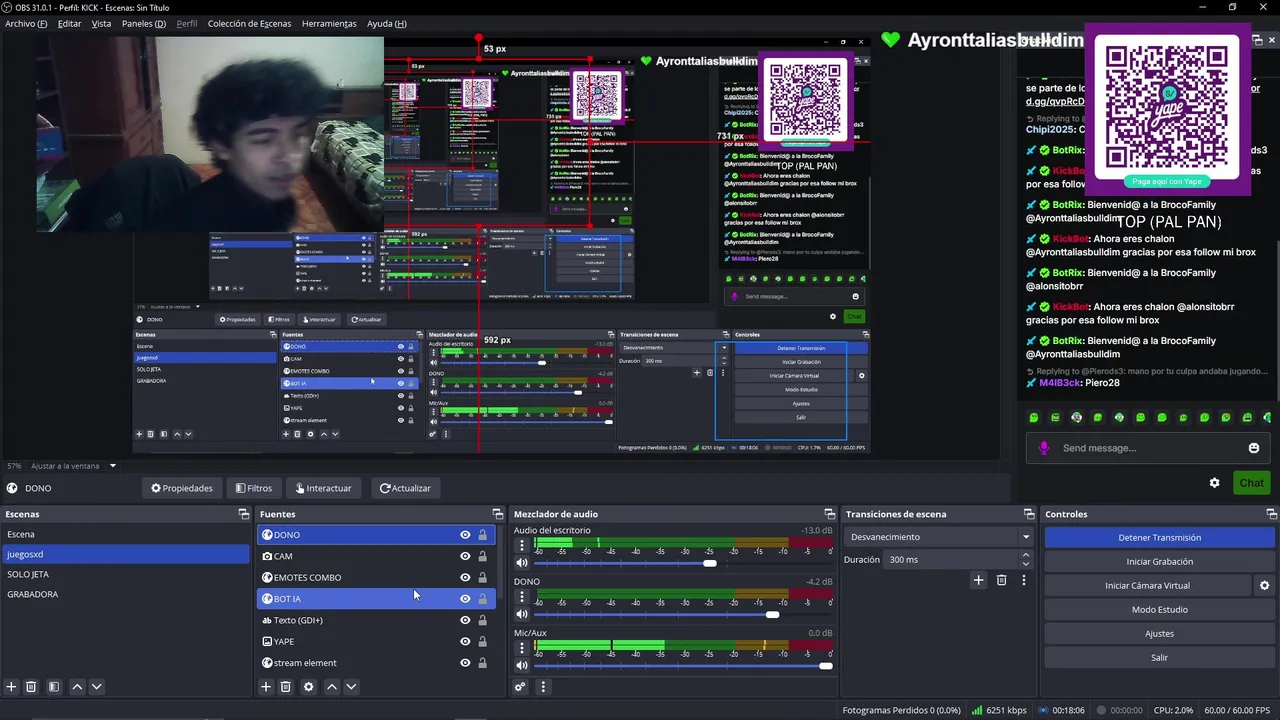Hide the stream element source
This screenshot has width=1280, height=720.
465,663
